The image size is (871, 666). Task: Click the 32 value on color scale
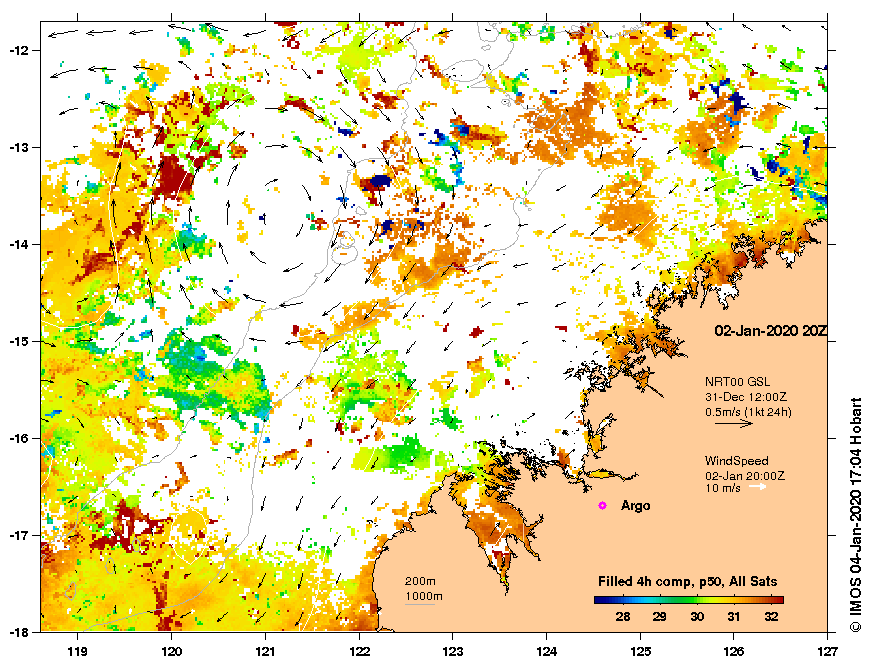click(x=771, y=617)
